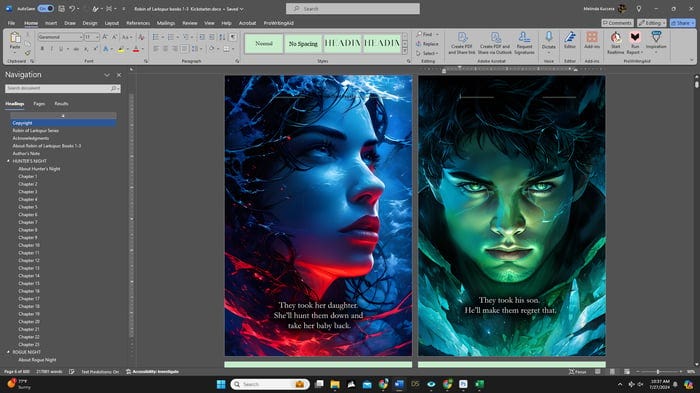Screen dimensions: 700x393
Task: Click the Comments button
Action: 617,23
